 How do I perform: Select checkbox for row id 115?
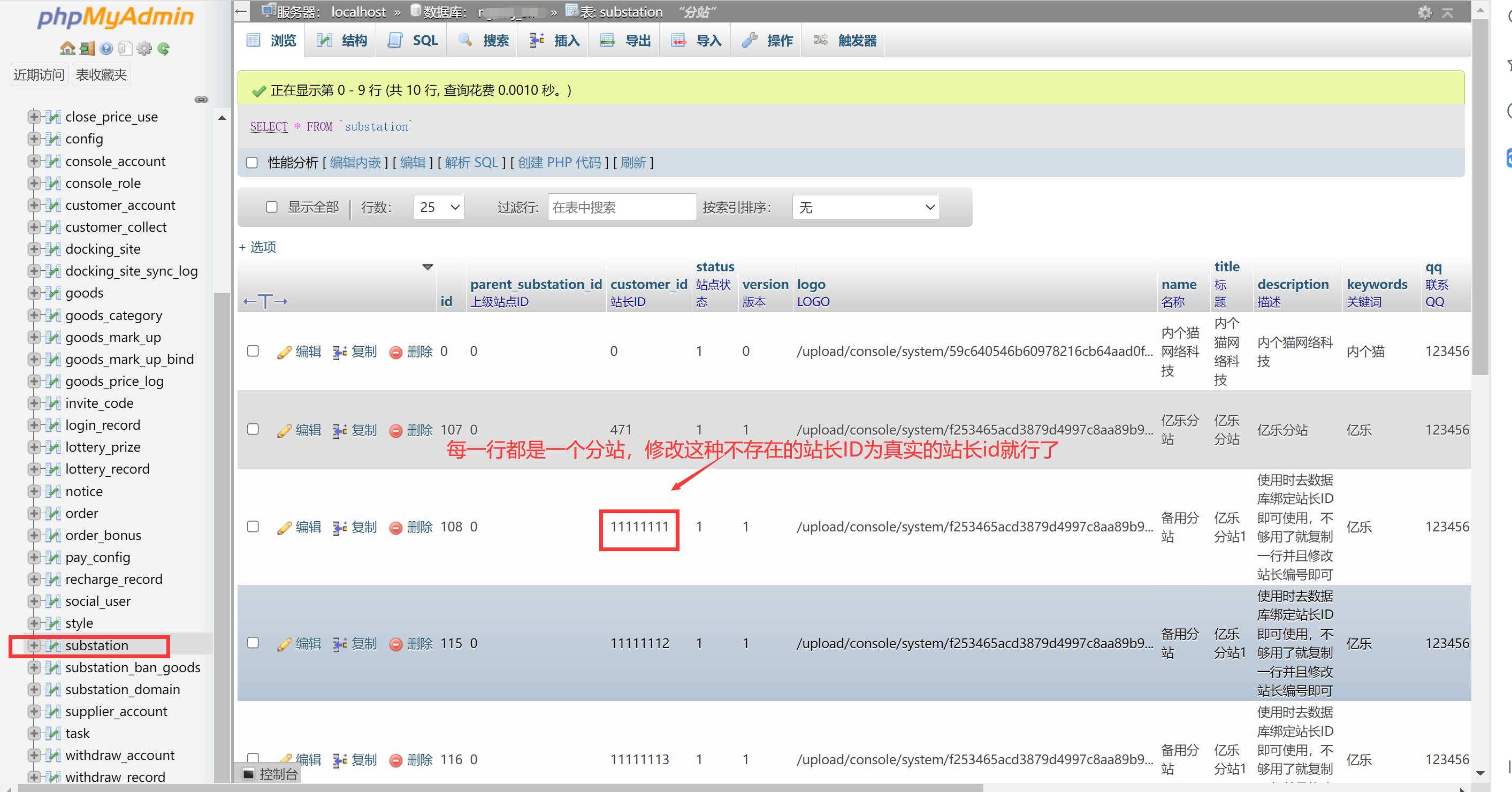click(253, 642)
